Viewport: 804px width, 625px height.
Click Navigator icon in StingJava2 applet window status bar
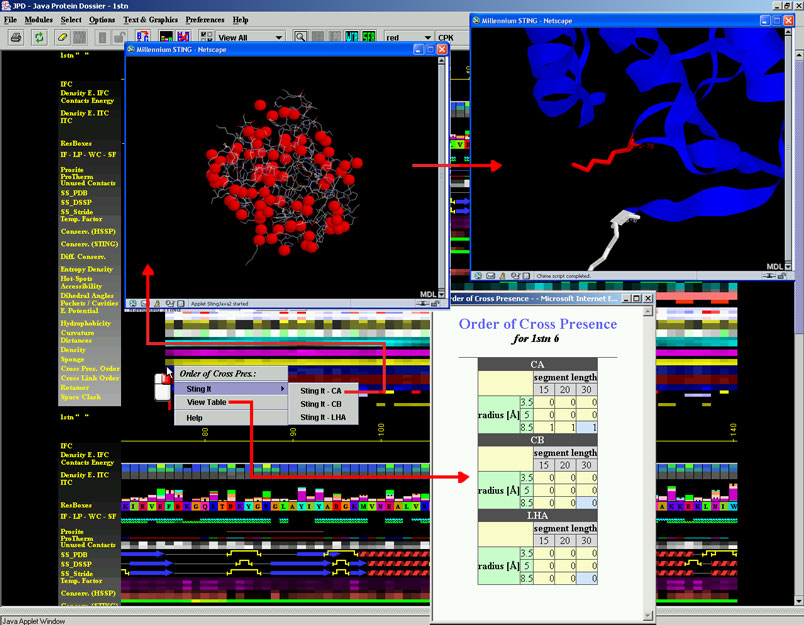(133, 304)
